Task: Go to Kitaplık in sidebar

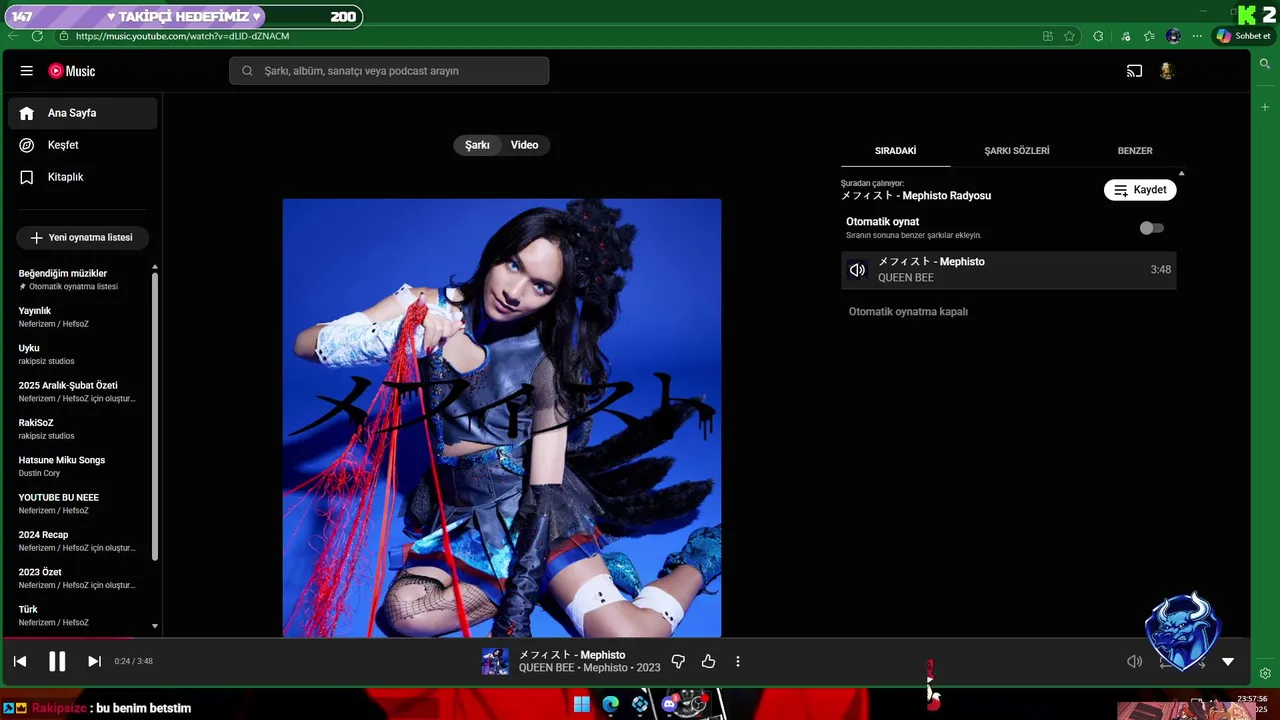Action: click(83, 177)
